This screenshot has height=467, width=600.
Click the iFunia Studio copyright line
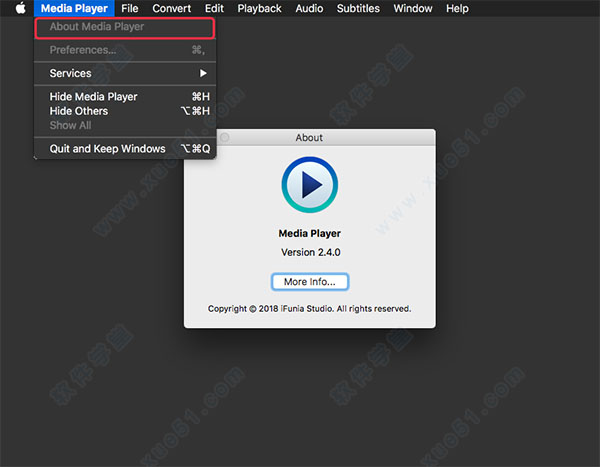coord(310,309)
